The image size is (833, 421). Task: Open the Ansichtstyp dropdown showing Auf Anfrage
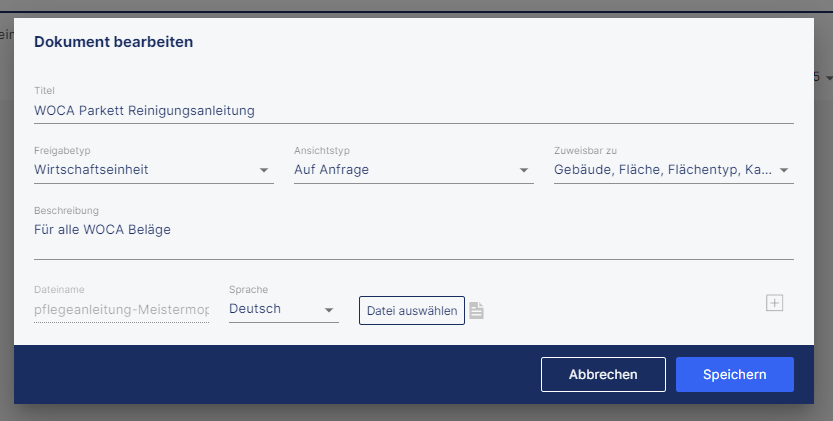tap(413, 170)
